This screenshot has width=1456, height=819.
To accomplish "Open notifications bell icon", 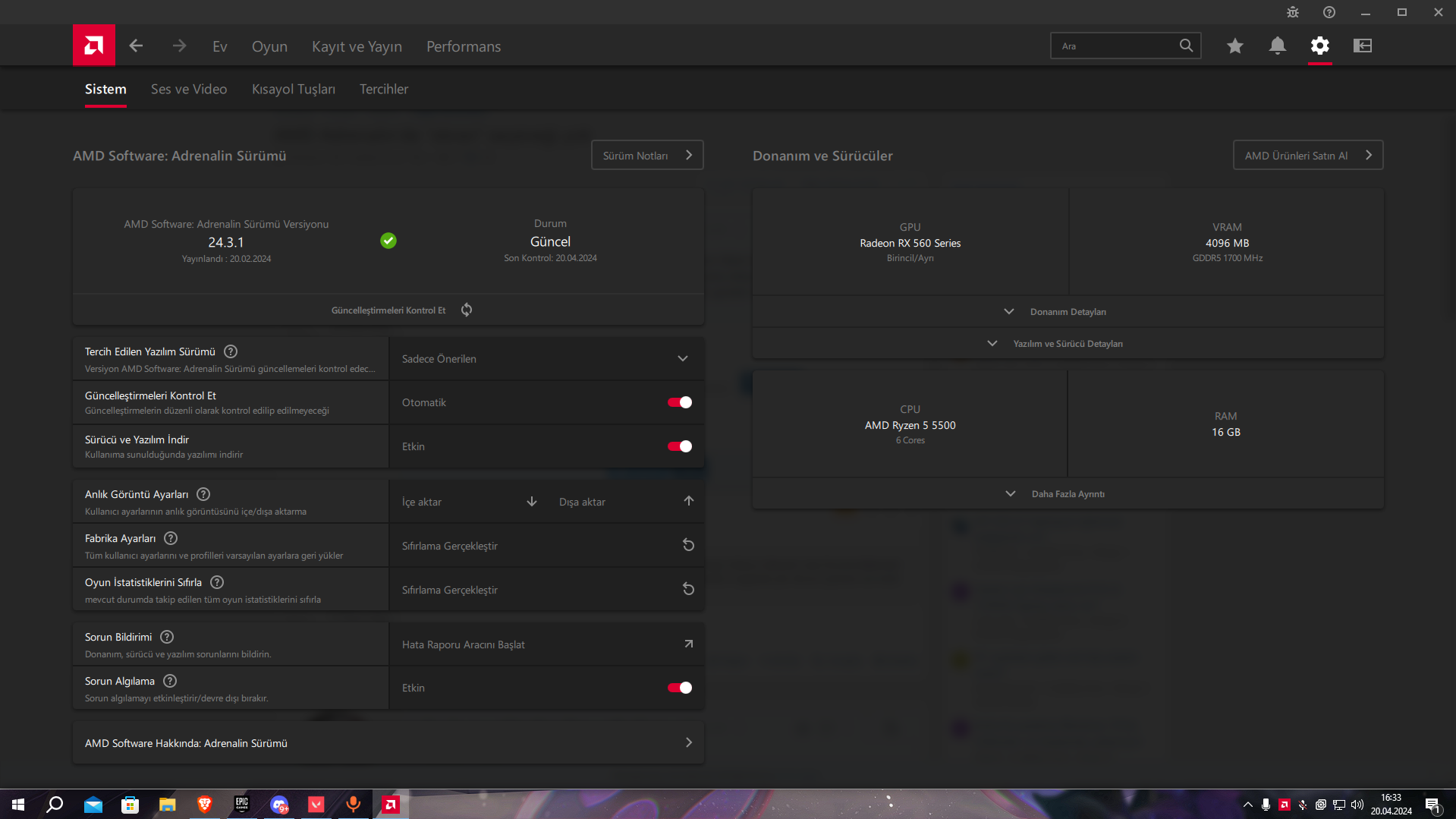I will coord(1278,46).
